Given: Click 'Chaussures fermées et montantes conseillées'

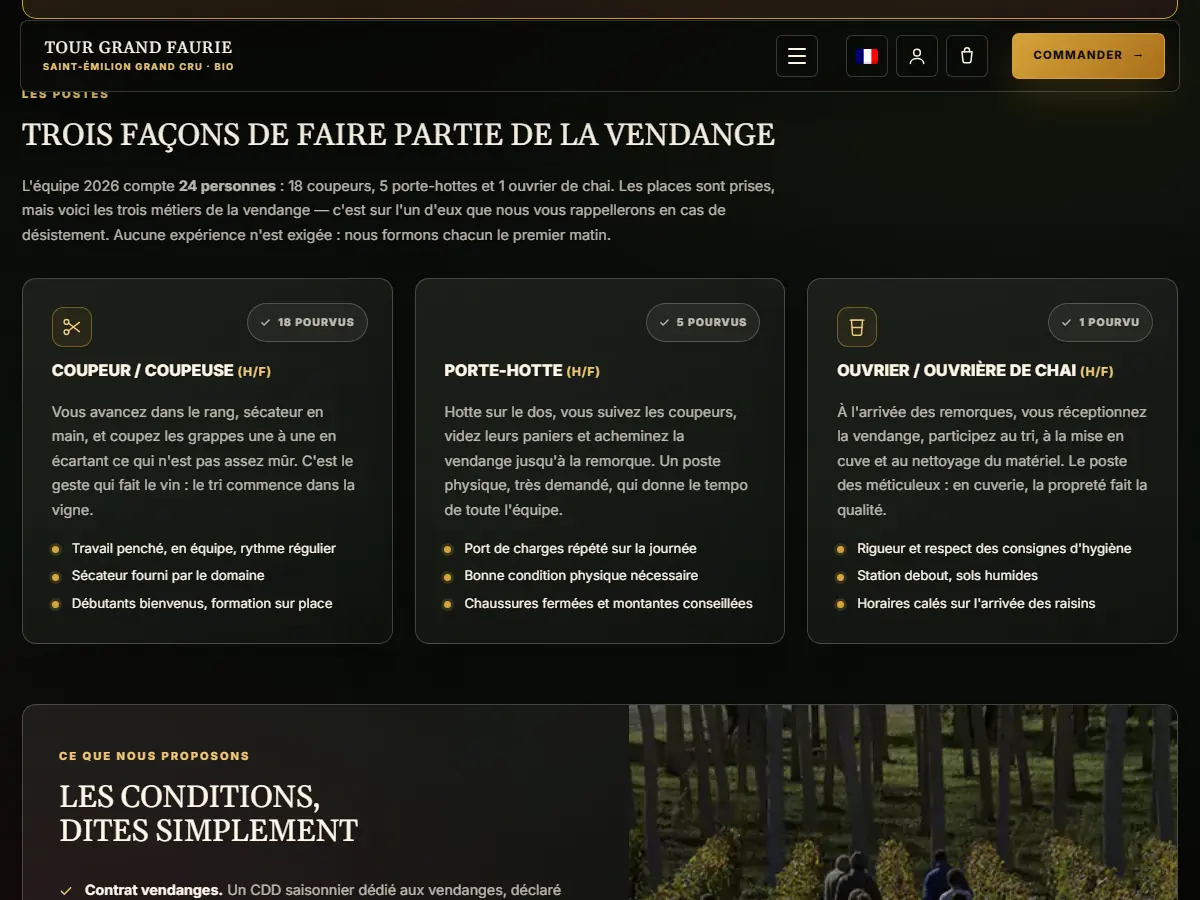Looking at the screenshot, I should point(608,604).
